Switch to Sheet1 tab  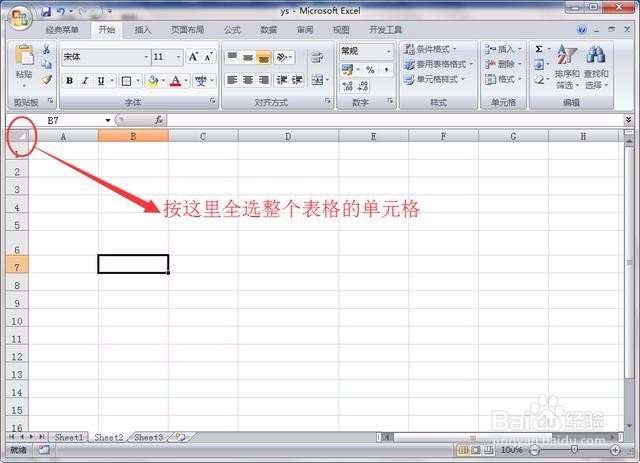tap(69, 437)
